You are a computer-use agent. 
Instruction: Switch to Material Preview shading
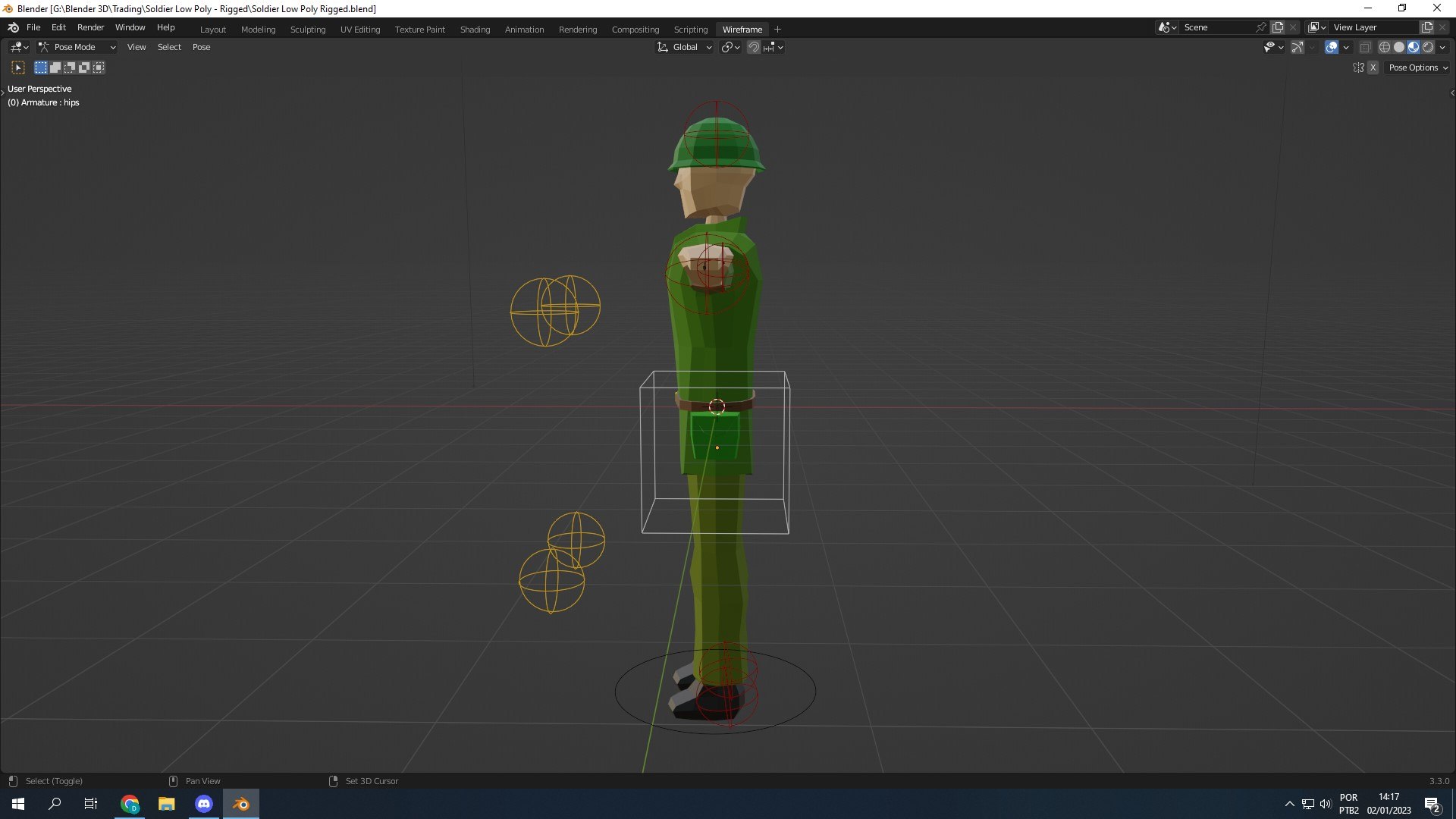[1414, 47]
